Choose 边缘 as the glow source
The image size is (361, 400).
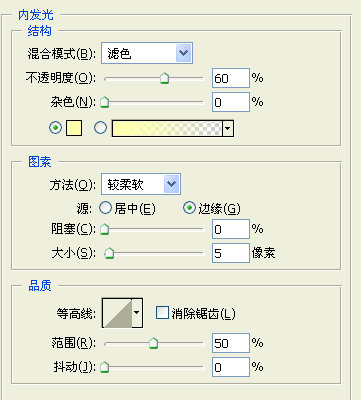click(x=212, y=209)
